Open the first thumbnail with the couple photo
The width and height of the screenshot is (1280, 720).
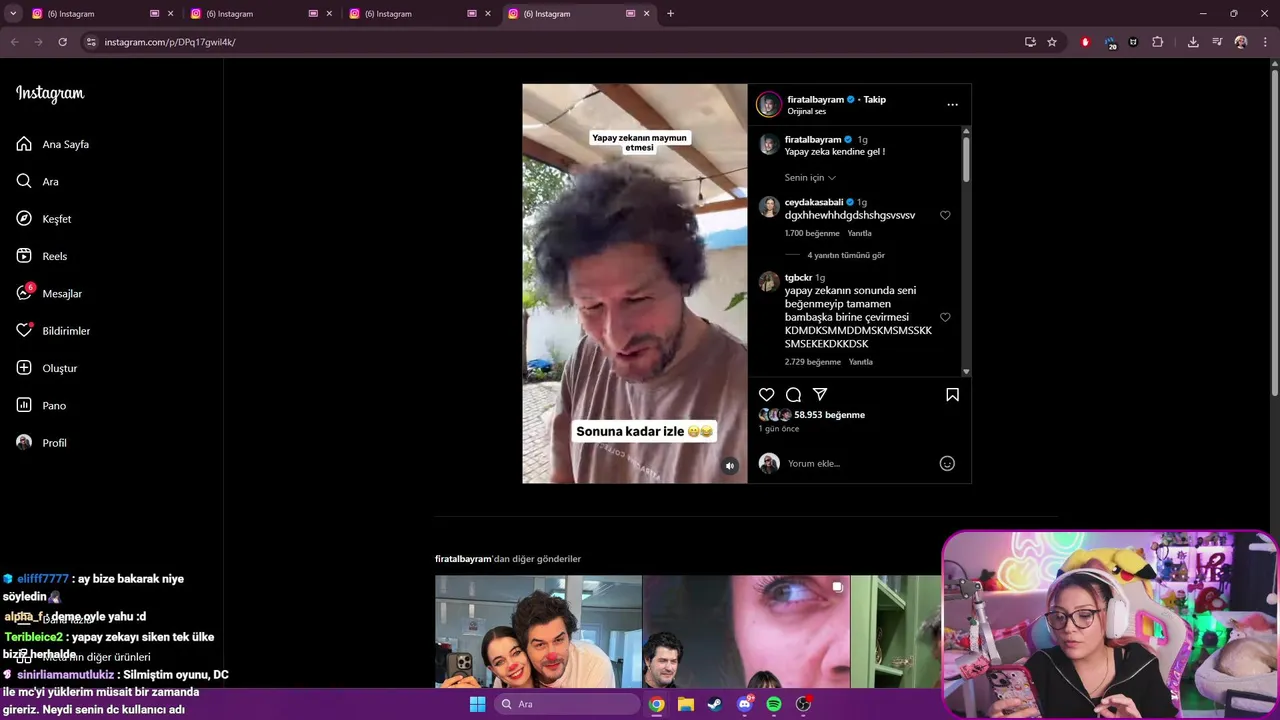538,631
